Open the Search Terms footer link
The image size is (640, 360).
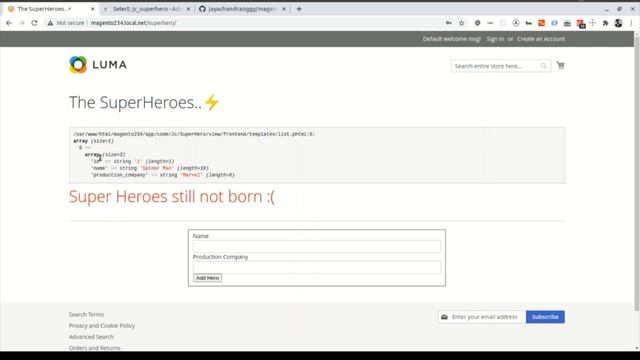coord(86,314)
